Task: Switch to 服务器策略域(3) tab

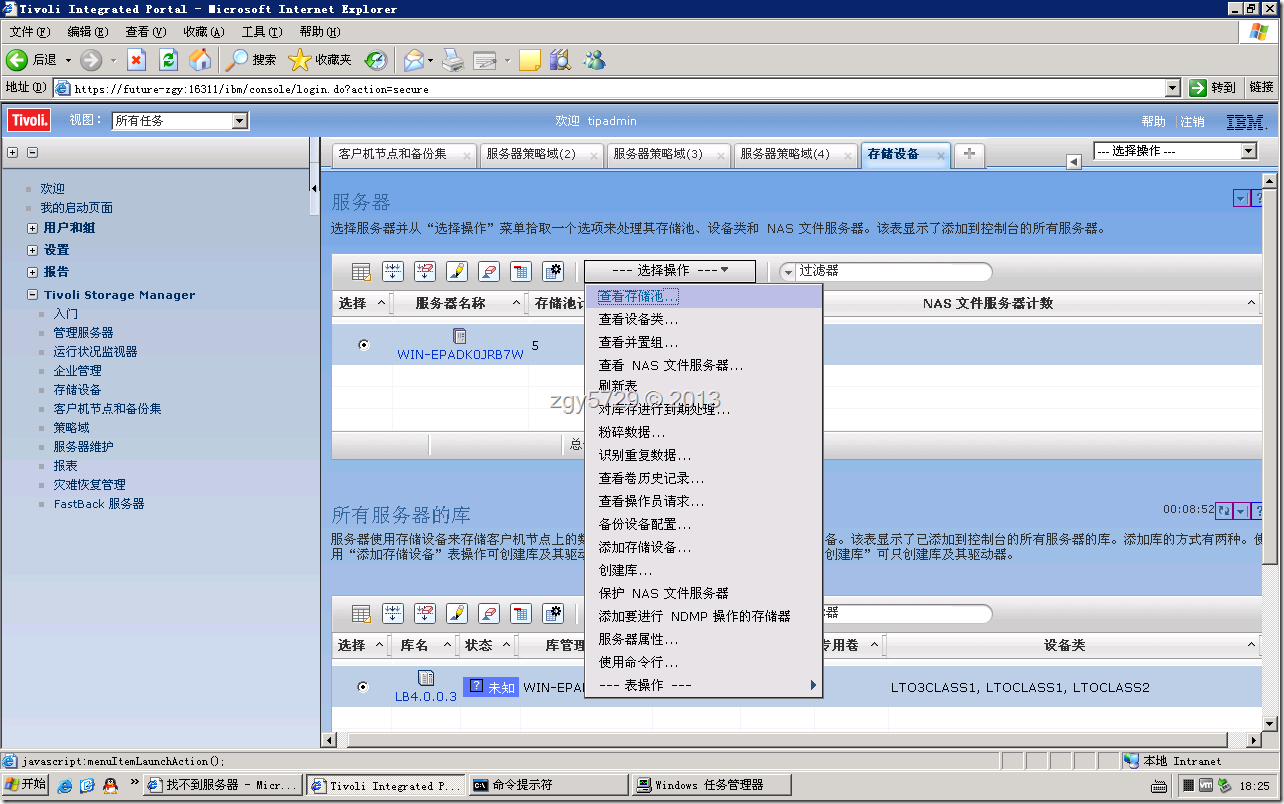Action: [x=668, y=154]
